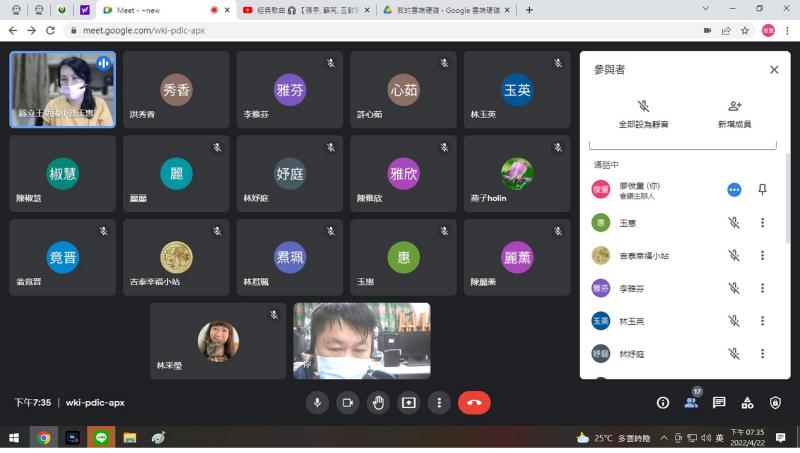Open the three-dot menu for 李雅芬

(762, 288)
